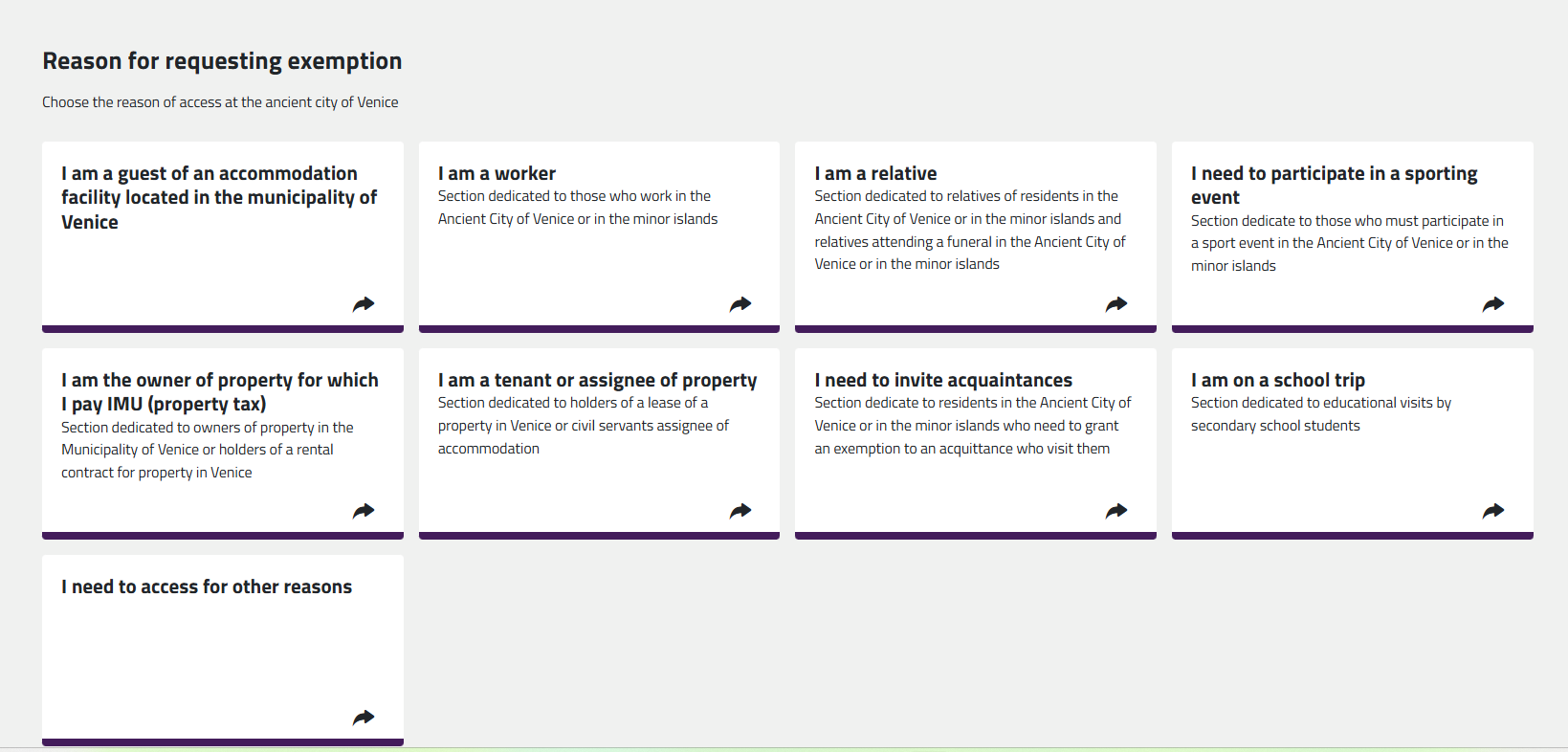
Task: Click the arrow icon on sporting event card
Action: pos(1493,304)
